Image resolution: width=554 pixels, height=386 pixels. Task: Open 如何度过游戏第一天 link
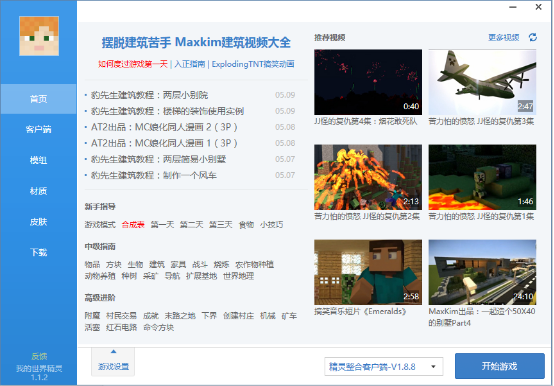pos(133,64)
